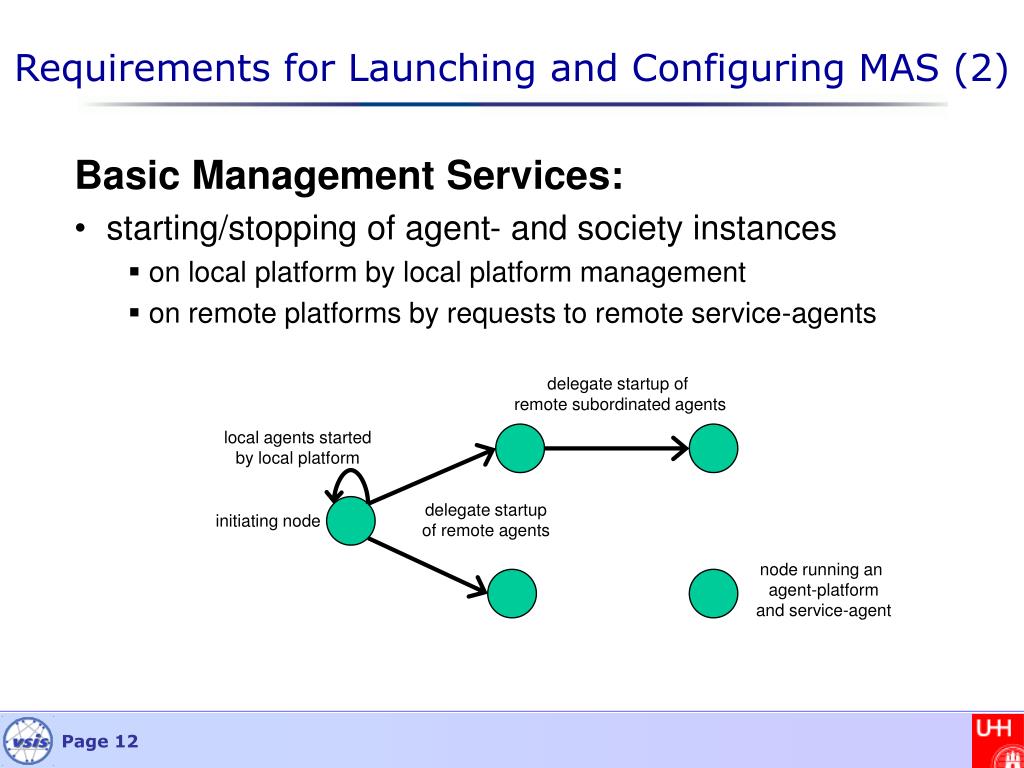Click the horizontal arrow between the two upper nodes
This screenshot has height=768, width=1024.
point(616,448)
